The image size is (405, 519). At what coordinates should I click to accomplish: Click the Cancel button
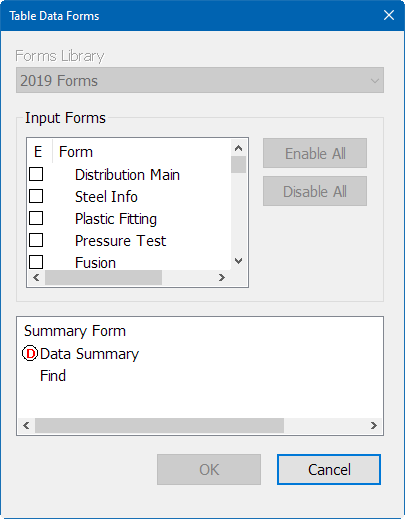(329, 469)
